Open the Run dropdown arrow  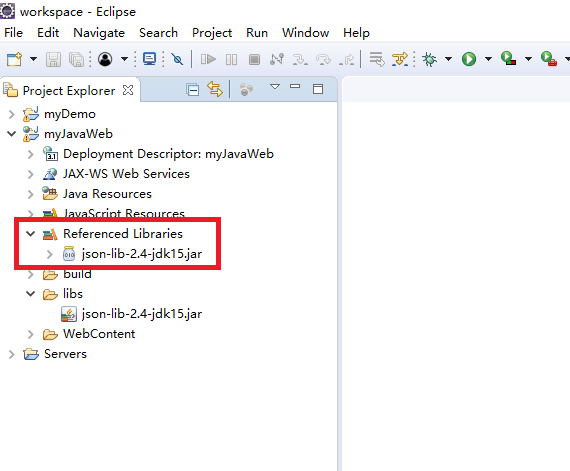[489, 59]
